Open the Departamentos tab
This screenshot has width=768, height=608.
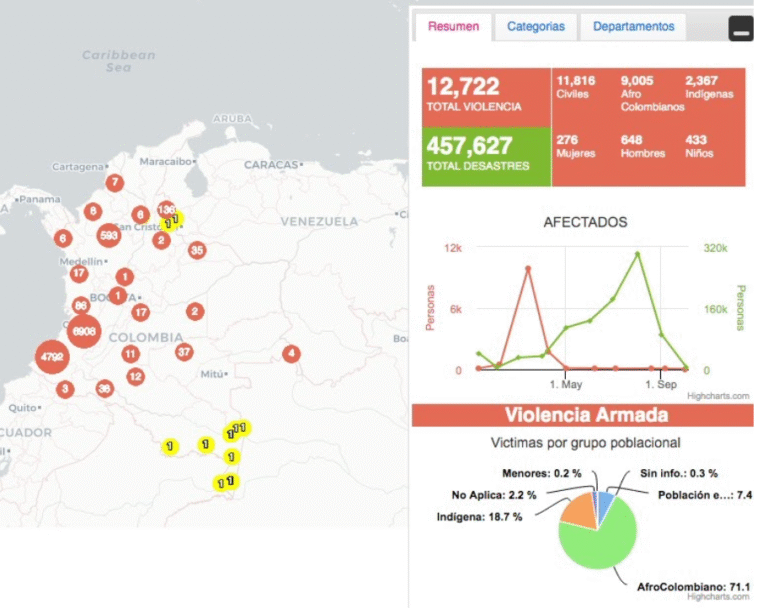(x=633, y=27)
